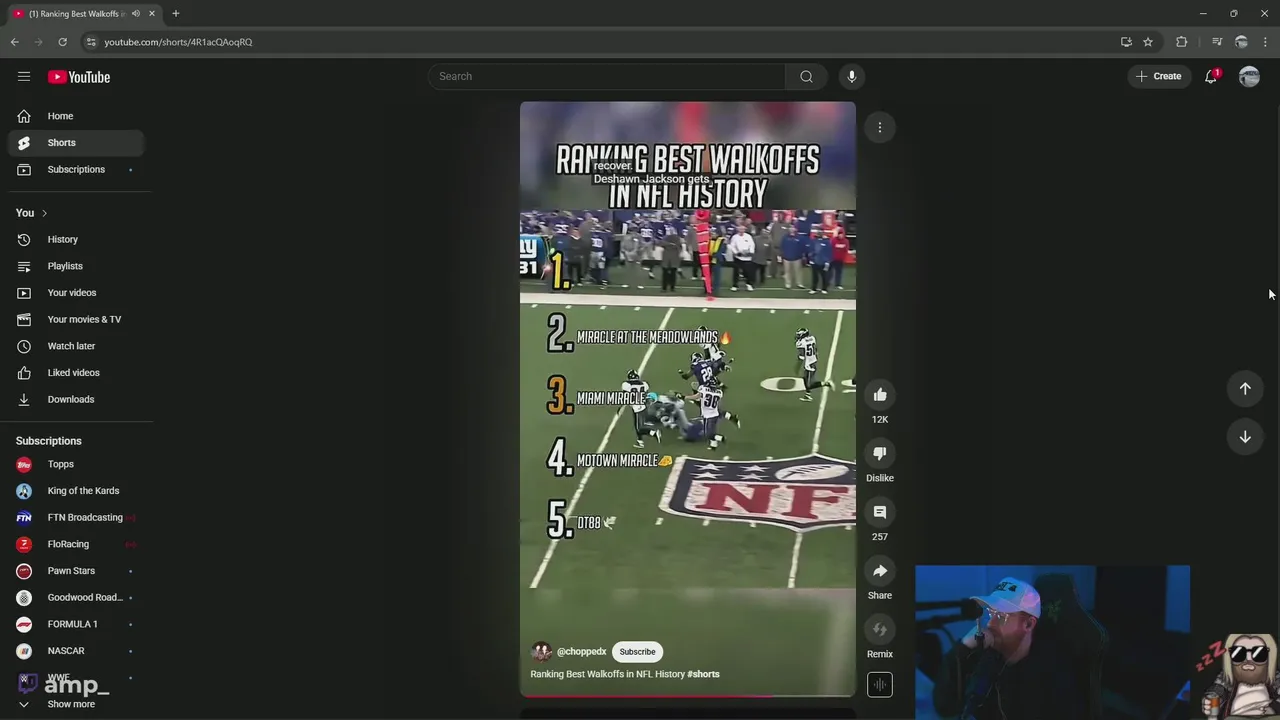The image size is (1280, 720).
Task: Open Your videos
Action: click(x=76, y=293)
